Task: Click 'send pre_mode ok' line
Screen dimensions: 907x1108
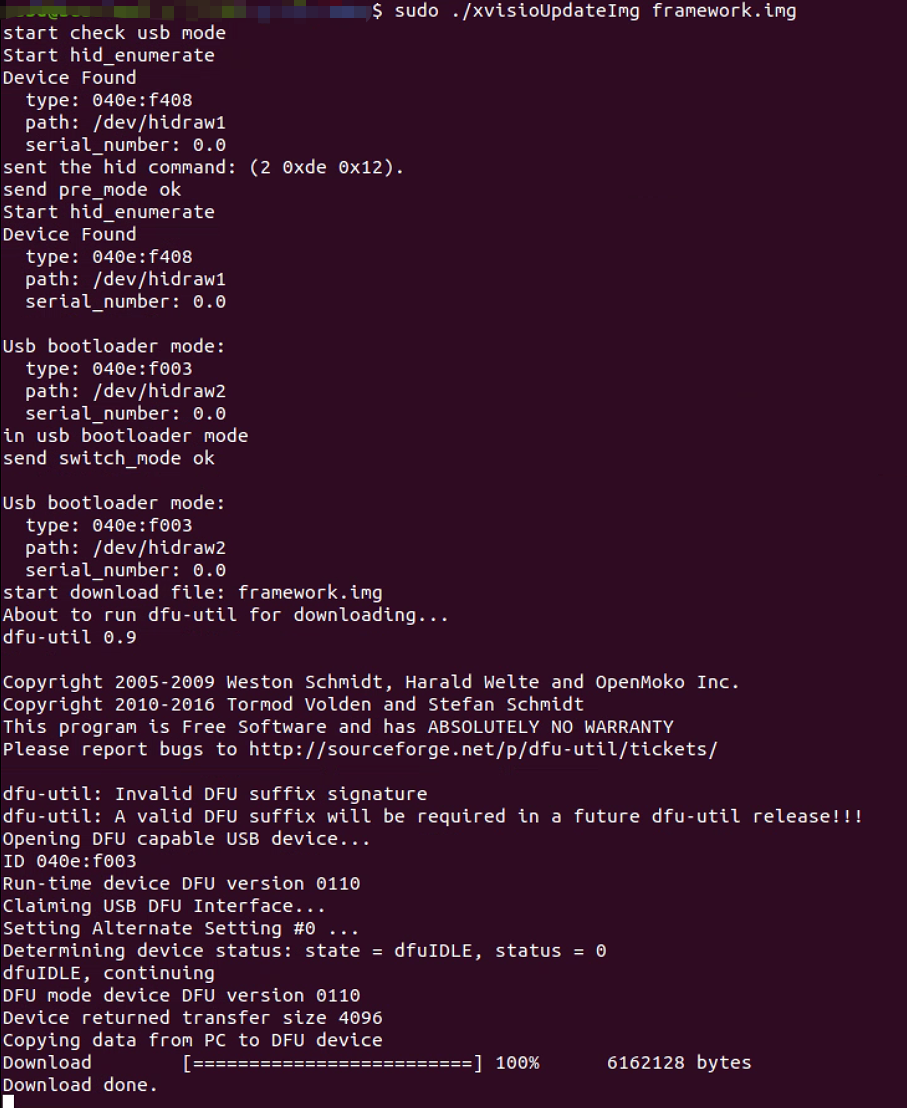Action: [x=92, y=190]
